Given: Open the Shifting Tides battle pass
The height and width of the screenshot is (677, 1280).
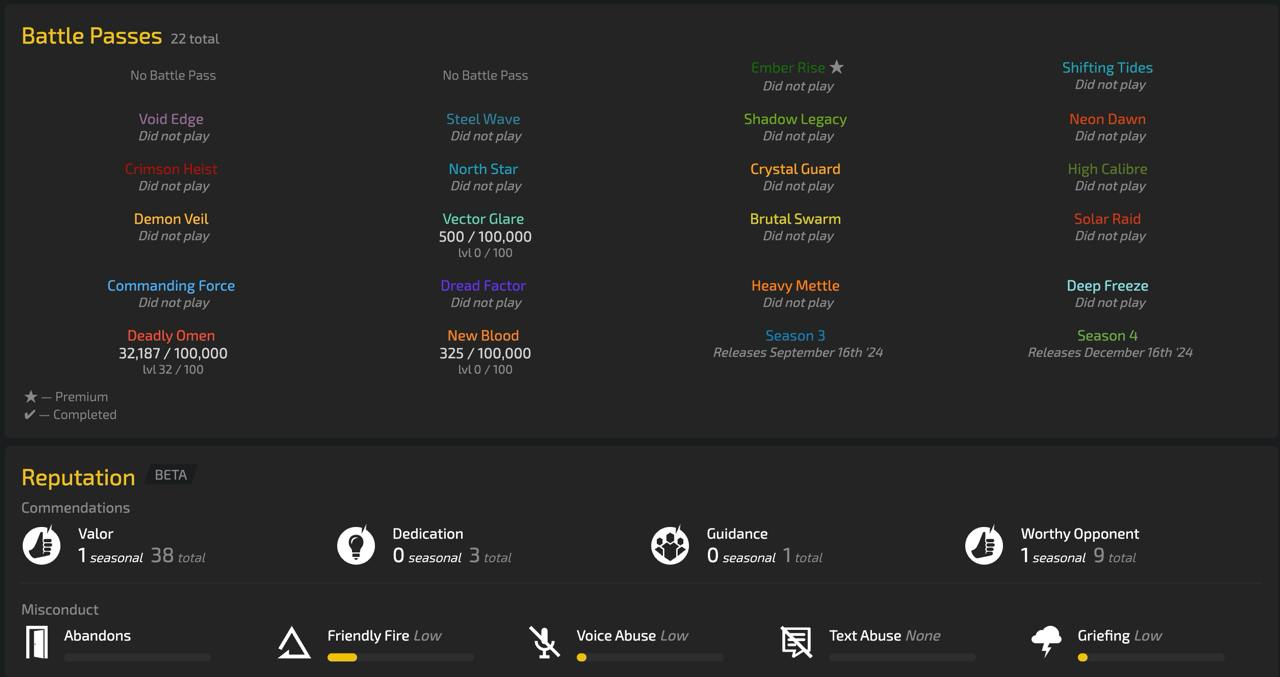Looking at the screenshot, I should pyautogui.click(x=1107, y=68).
